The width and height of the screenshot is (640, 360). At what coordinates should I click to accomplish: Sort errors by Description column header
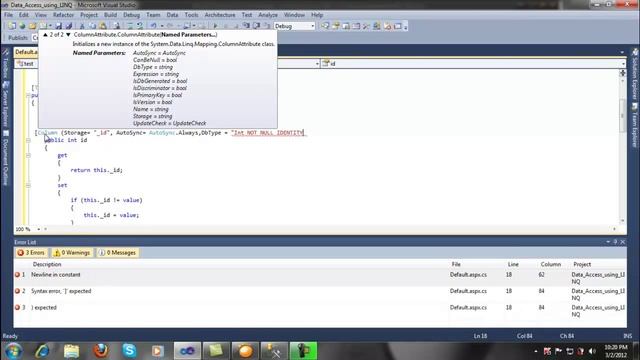coord(47,264)
